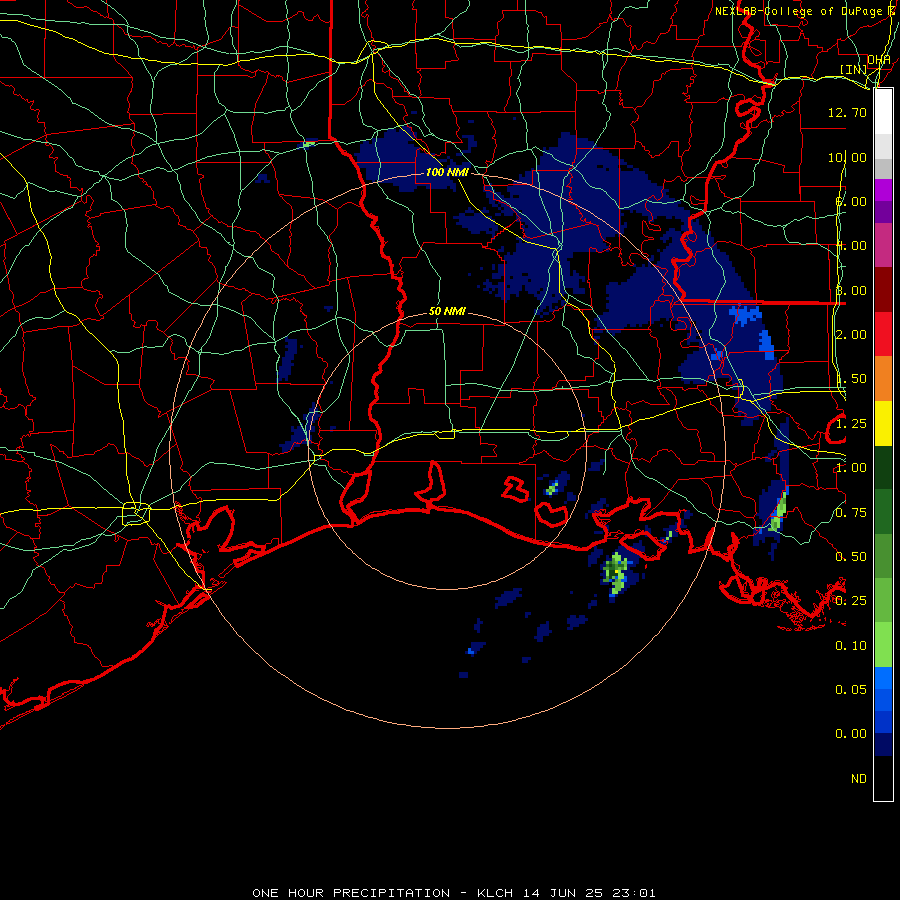Select the 12.70 legend value
Screen dimensions: 900x900
tap(847, 112)
